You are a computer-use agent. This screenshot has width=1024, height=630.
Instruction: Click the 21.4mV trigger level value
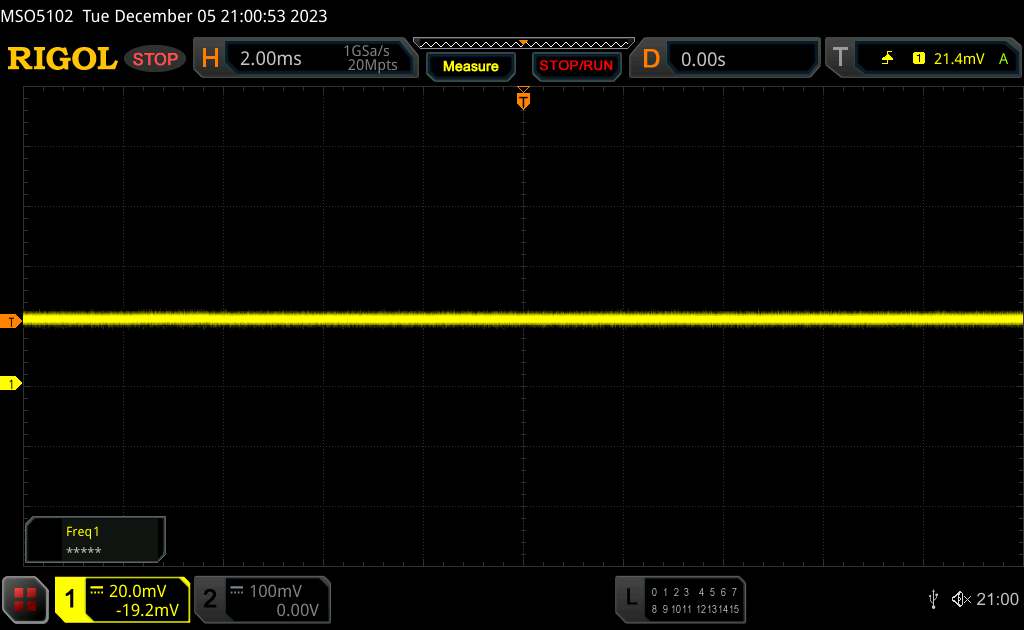click(x=959, y=59)
